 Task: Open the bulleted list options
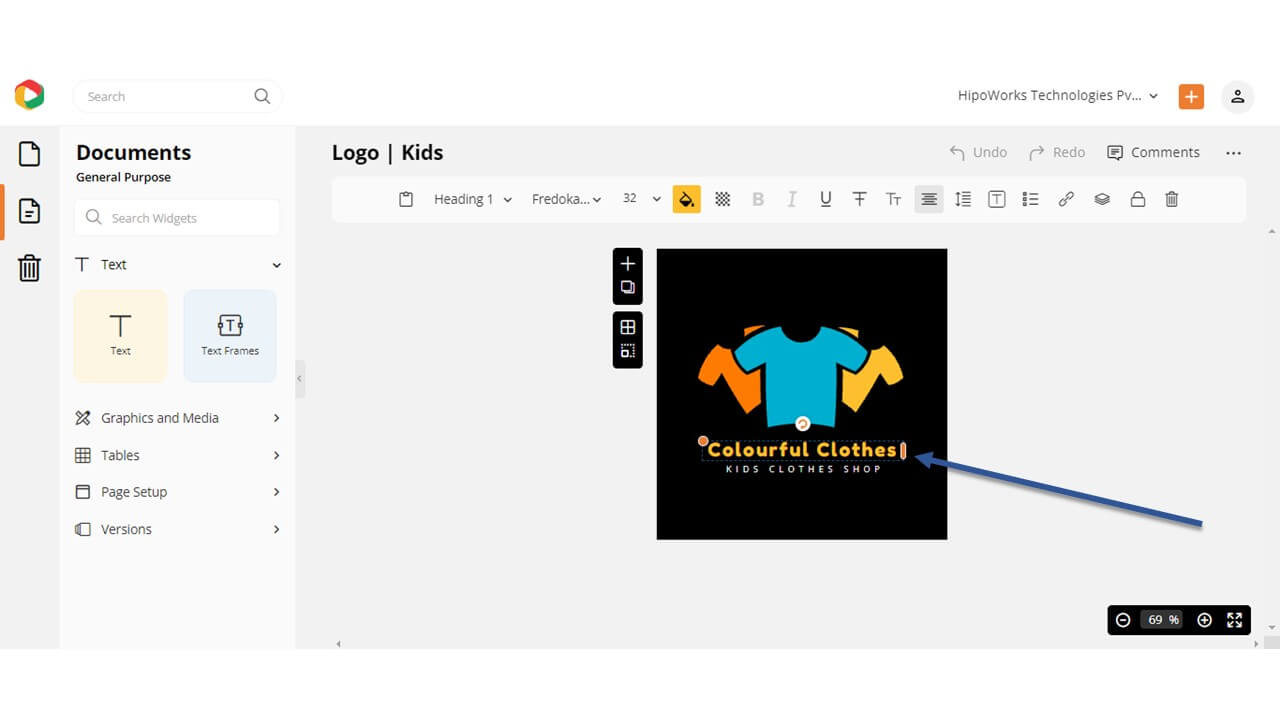coord(1030,199)
